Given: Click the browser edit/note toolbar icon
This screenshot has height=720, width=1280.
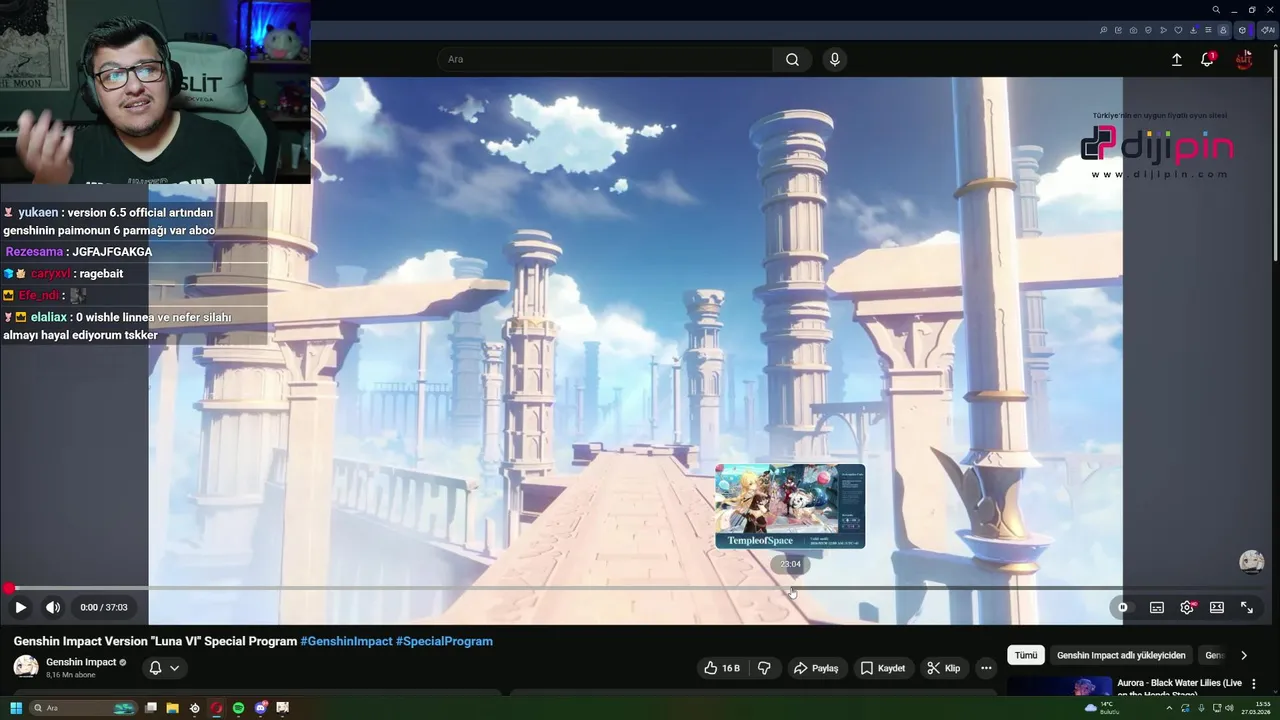Looking at the screenshot, I should pos(1118,30).
